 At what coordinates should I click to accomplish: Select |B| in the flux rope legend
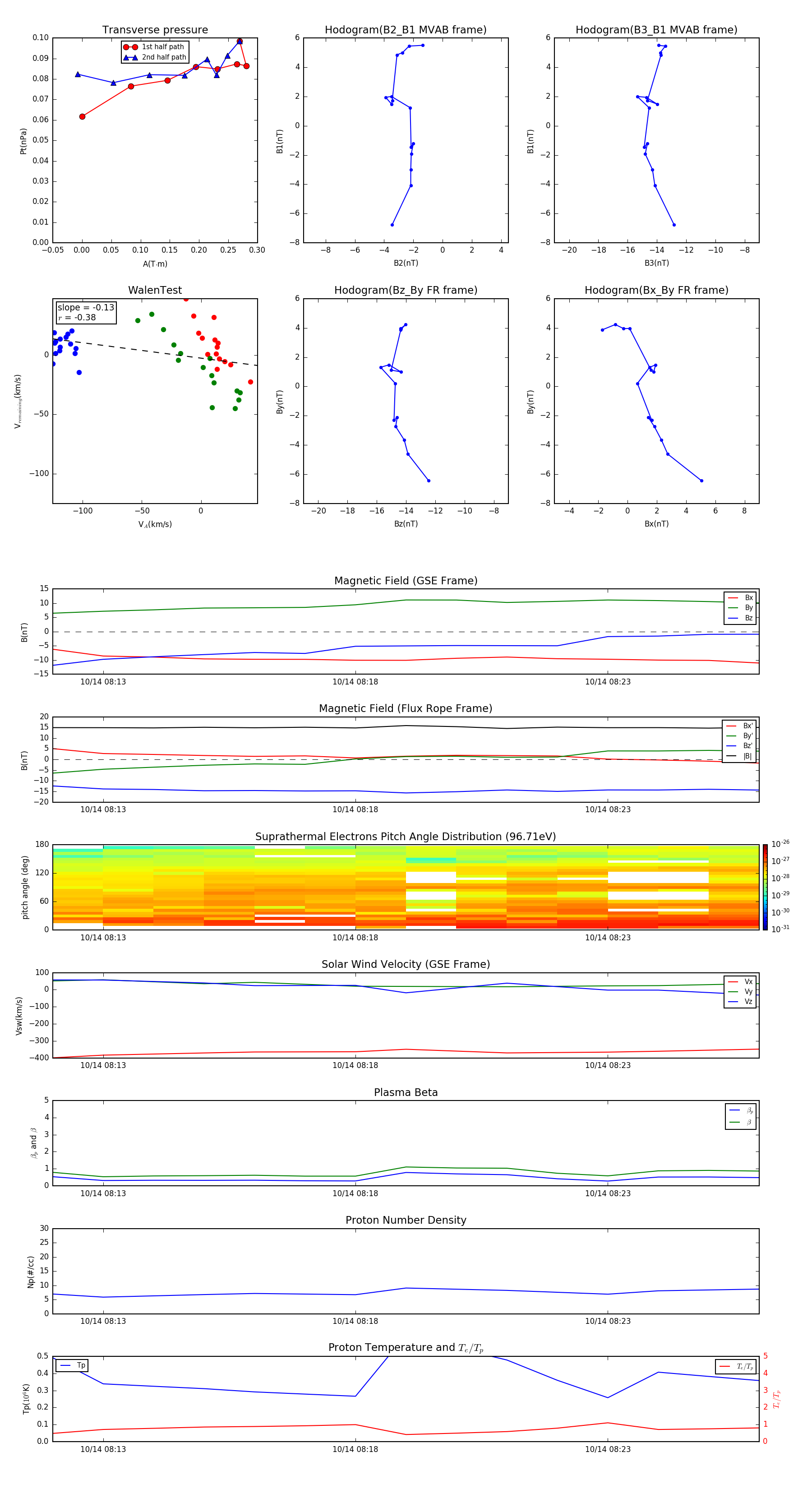pyautogui.click(x=739, y=756)
